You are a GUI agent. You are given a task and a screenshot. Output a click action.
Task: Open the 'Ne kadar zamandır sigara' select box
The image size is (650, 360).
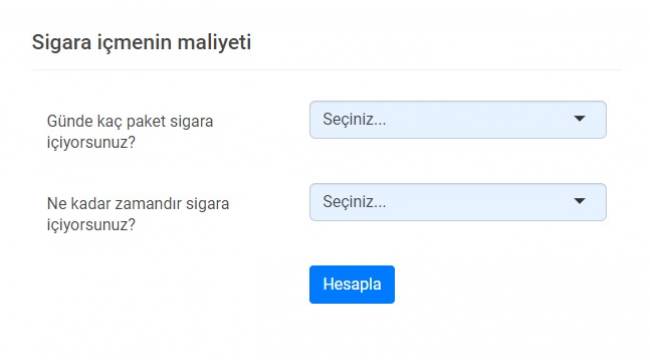458,202
